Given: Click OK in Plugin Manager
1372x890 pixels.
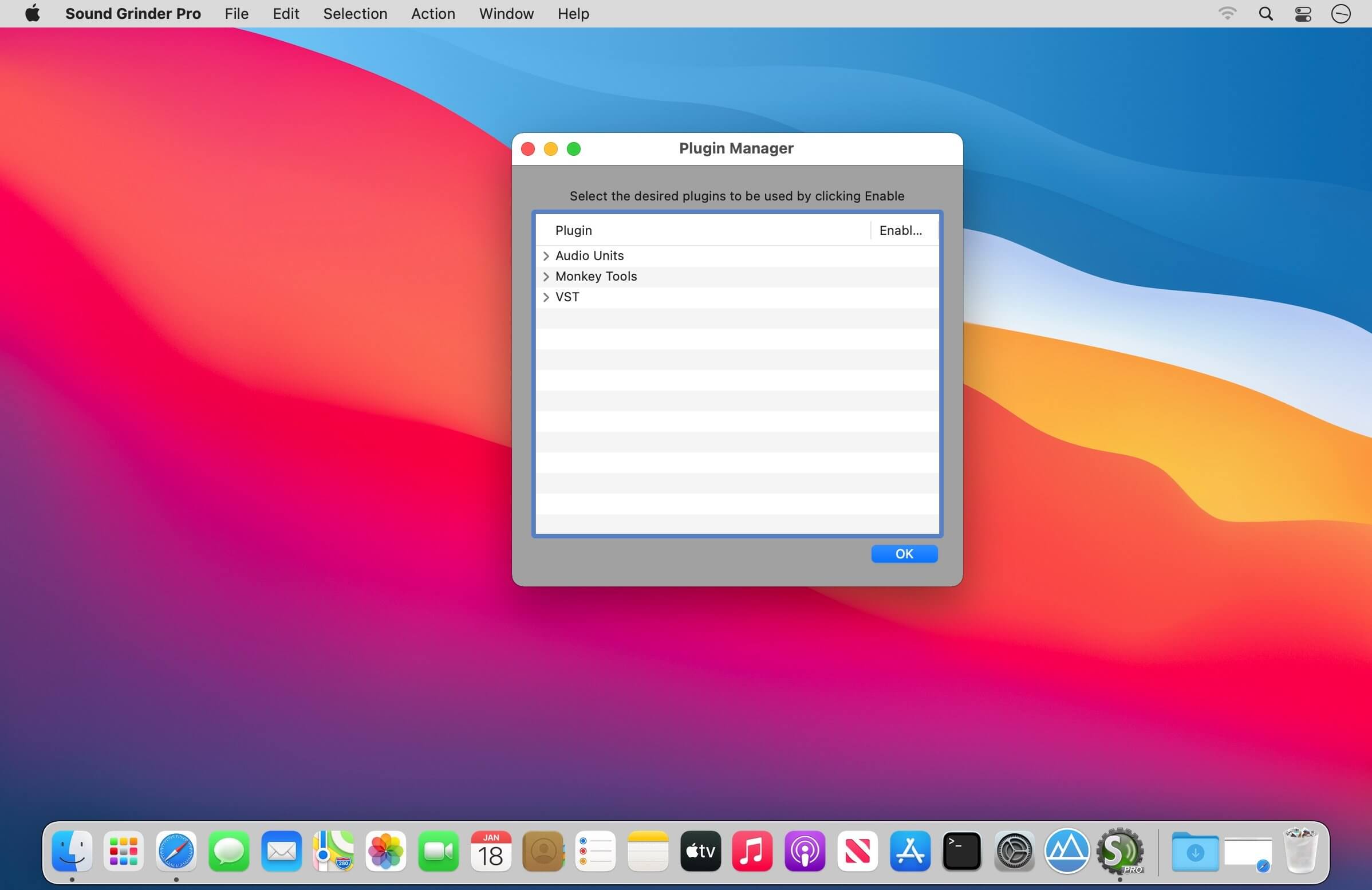Looking at the screenshot, I should point(904,554).
